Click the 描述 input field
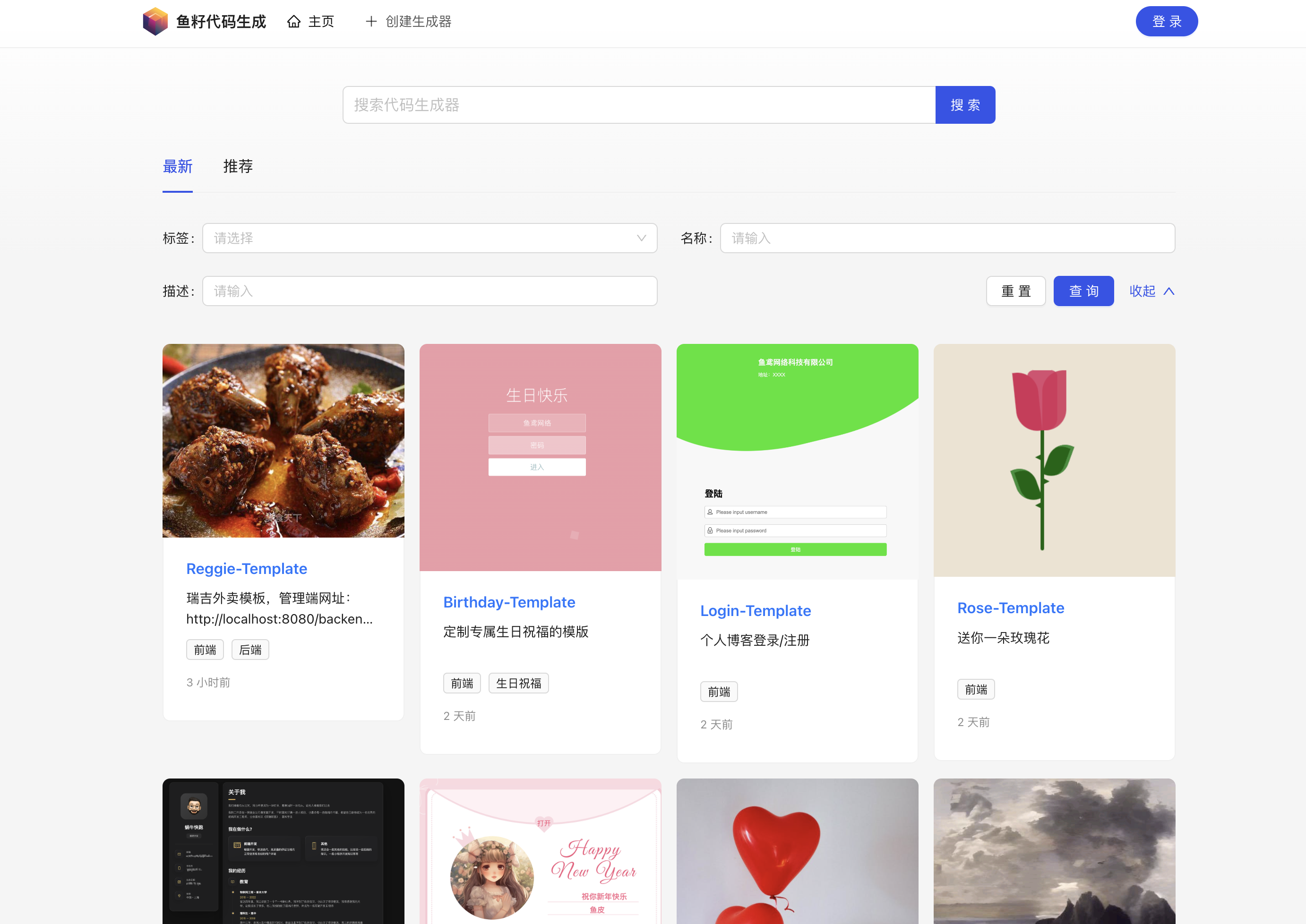1306x924 pixels. 430,291
